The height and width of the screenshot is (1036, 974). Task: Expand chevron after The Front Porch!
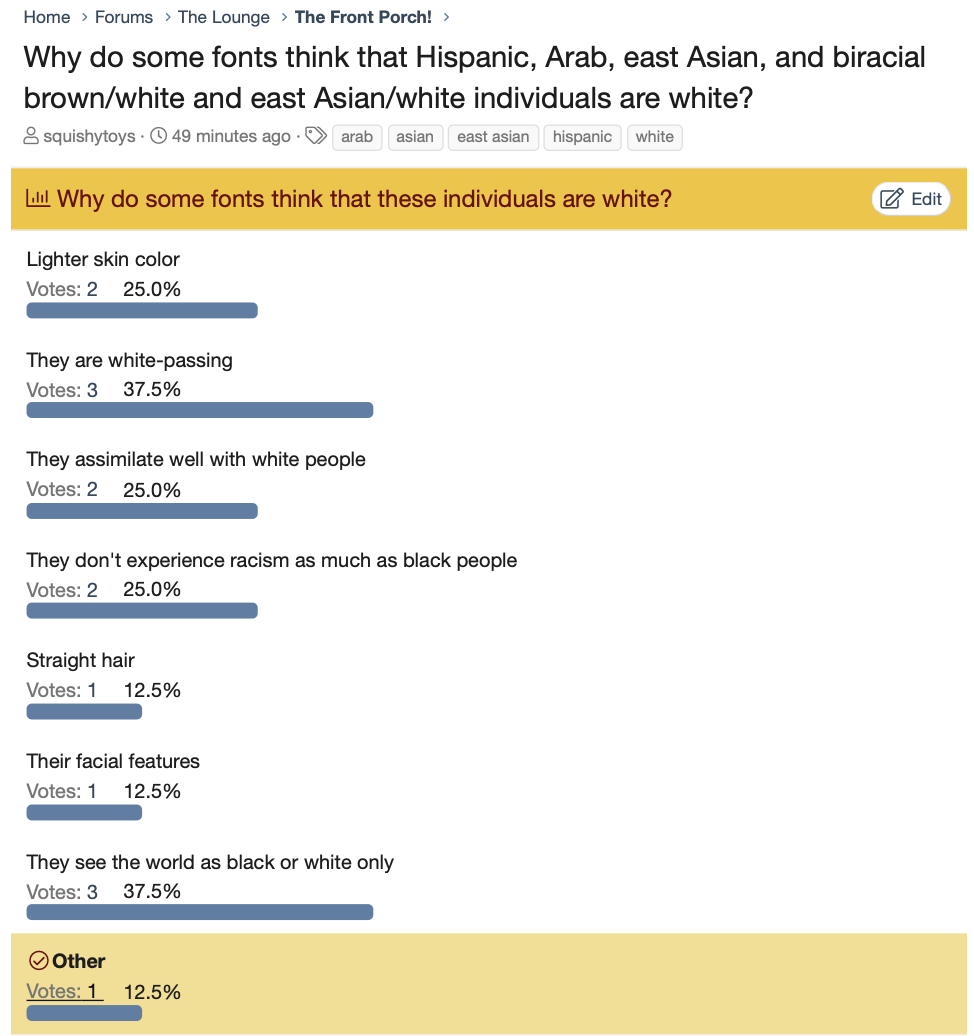[446, 17]
